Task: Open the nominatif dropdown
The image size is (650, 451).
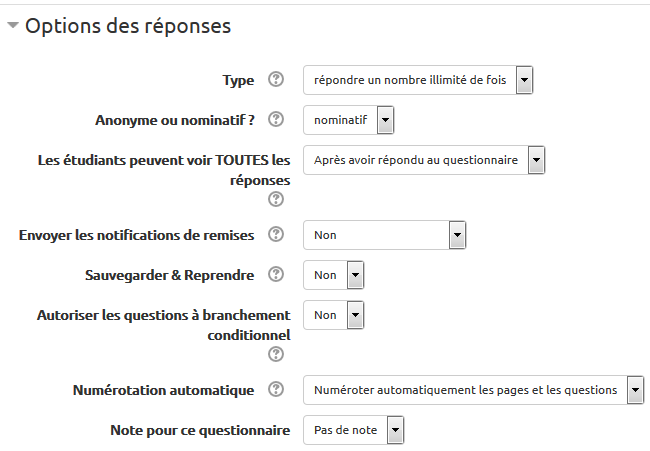Action: 349,121
